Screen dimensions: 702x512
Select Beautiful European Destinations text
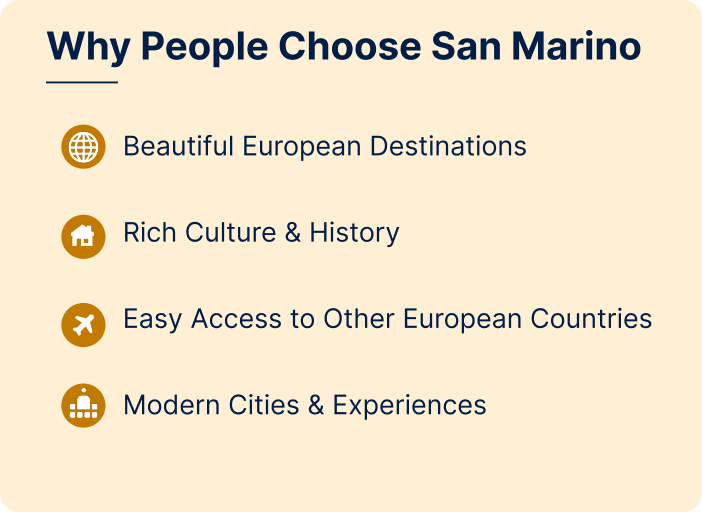coord(325,147)
